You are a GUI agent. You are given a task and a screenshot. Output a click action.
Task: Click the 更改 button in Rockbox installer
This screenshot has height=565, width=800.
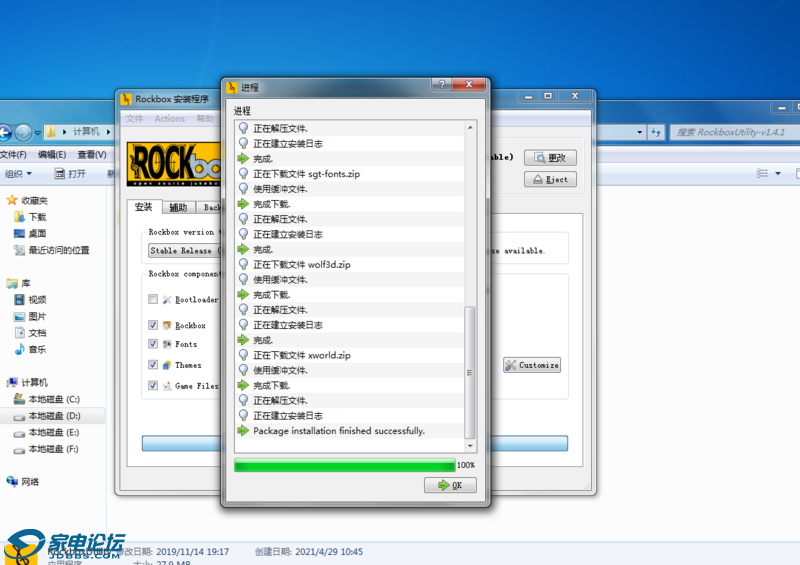tap(550, 158)
